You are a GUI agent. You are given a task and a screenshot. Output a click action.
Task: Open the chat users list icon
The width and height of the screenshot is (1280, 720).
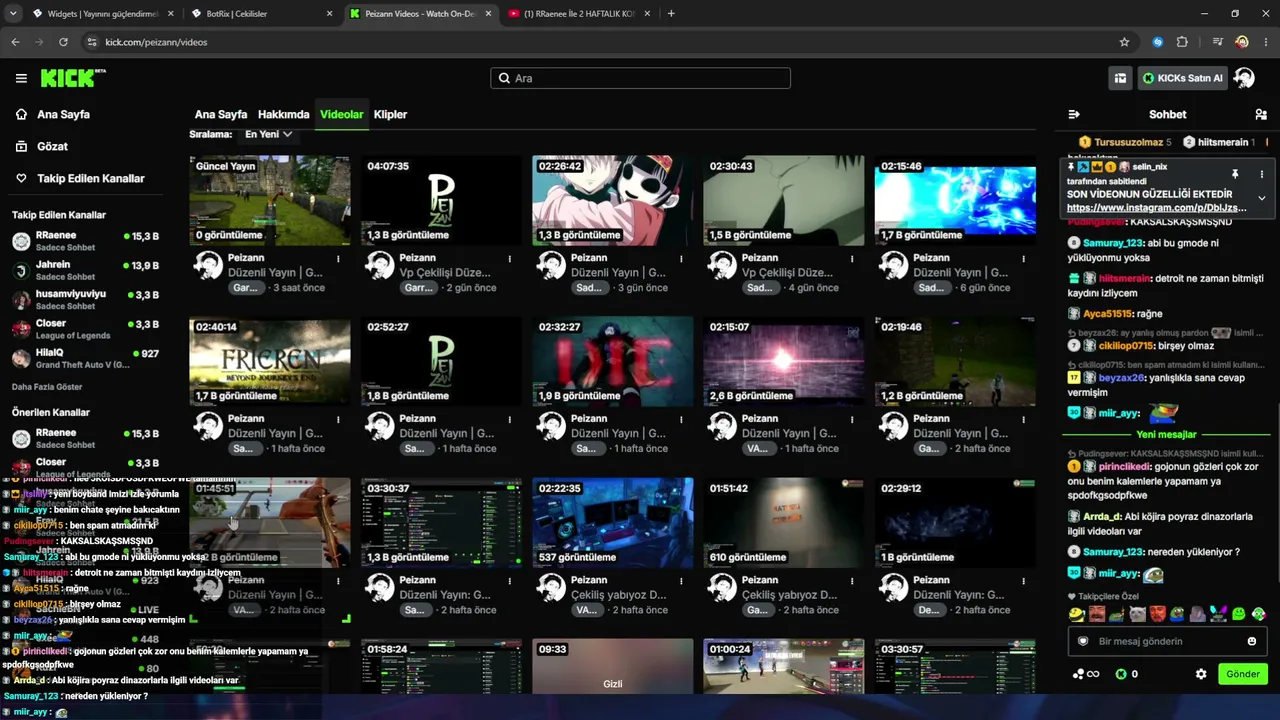click(x=1261, y=114)
